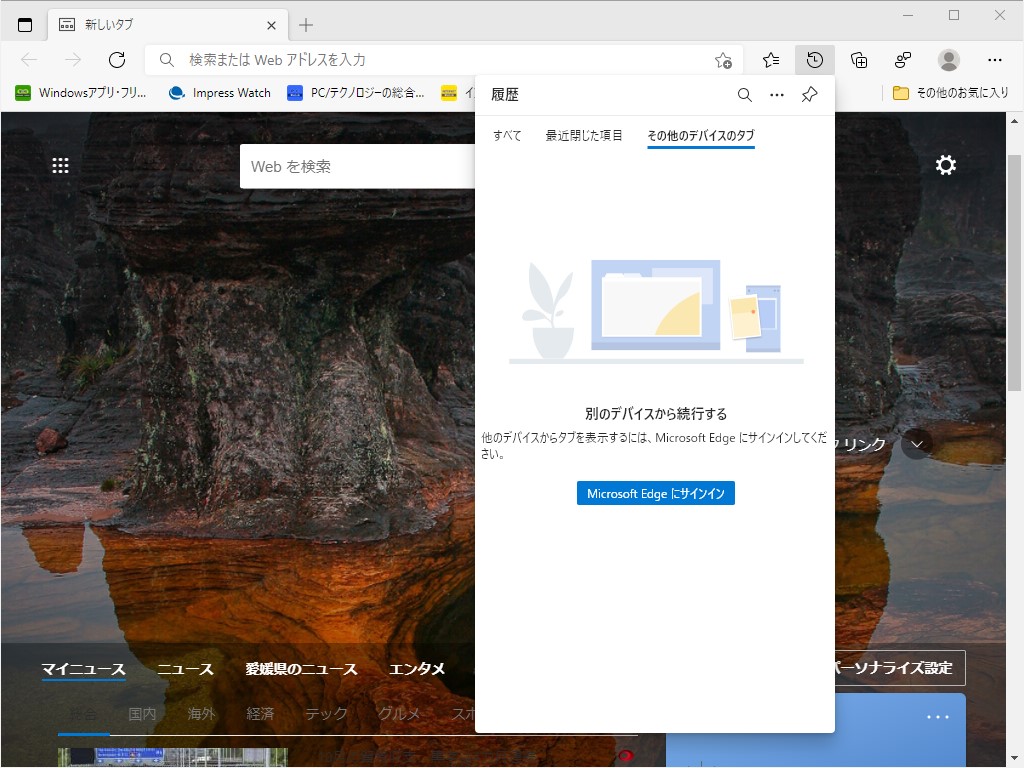The height and width of the screenshot is (768, 1024).
Task: Click the History clock icon in the toolbar
Action: pyautogui.click(x=814, y=60)
